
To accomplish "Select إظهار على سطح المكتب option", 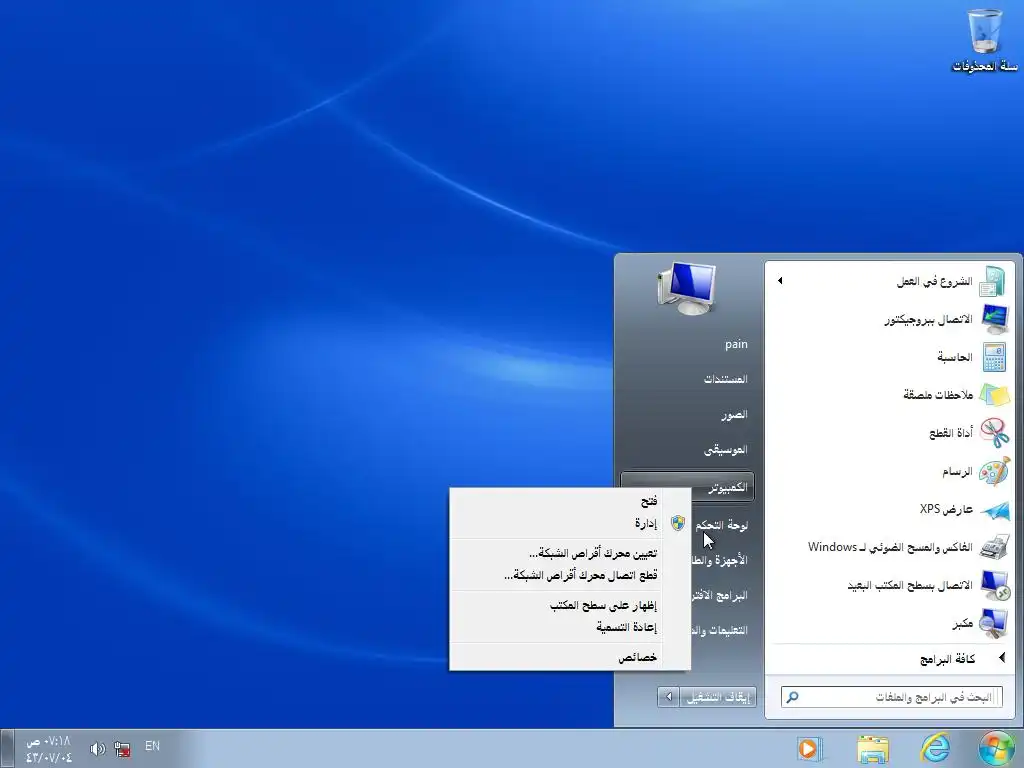I will point(569,605).
